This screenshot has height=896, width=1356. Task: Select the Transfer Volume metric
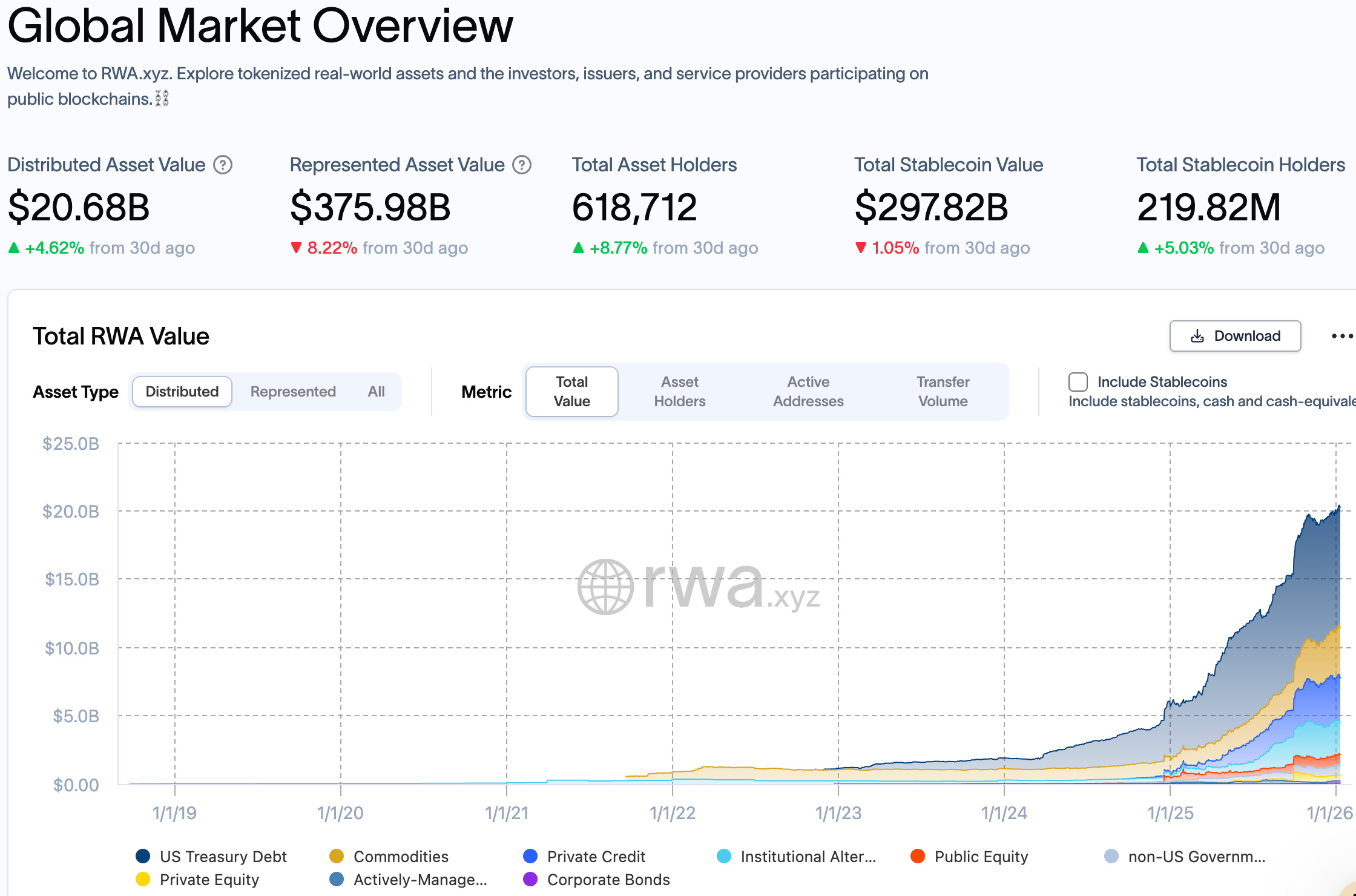tap(943, 392)
